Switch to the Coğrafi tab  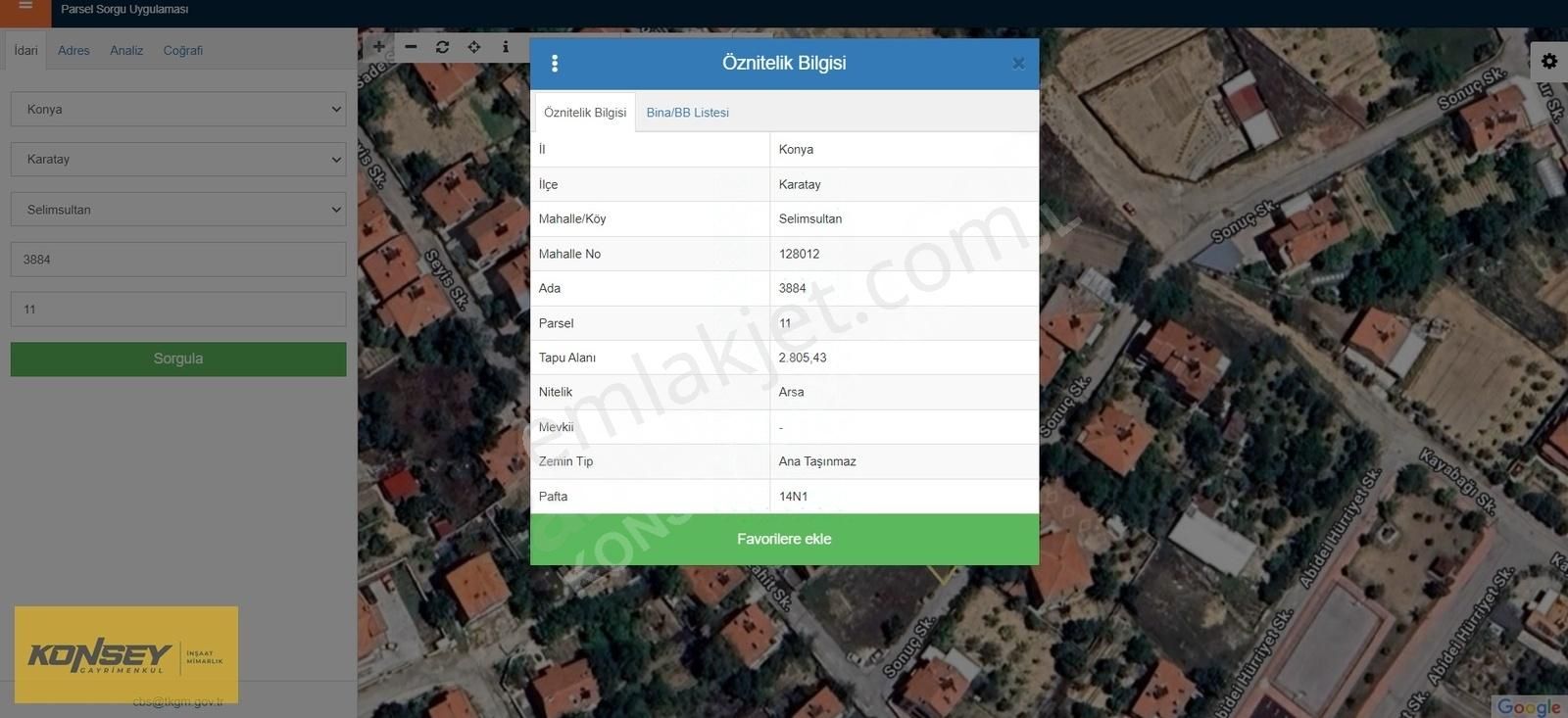[183, 50]
